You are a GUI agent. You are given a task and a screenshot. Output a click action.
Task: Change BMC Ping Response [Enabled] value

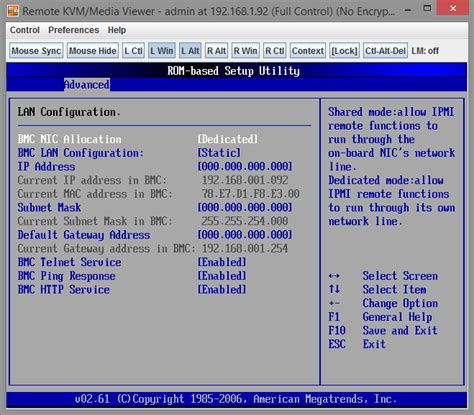point(222,276)
